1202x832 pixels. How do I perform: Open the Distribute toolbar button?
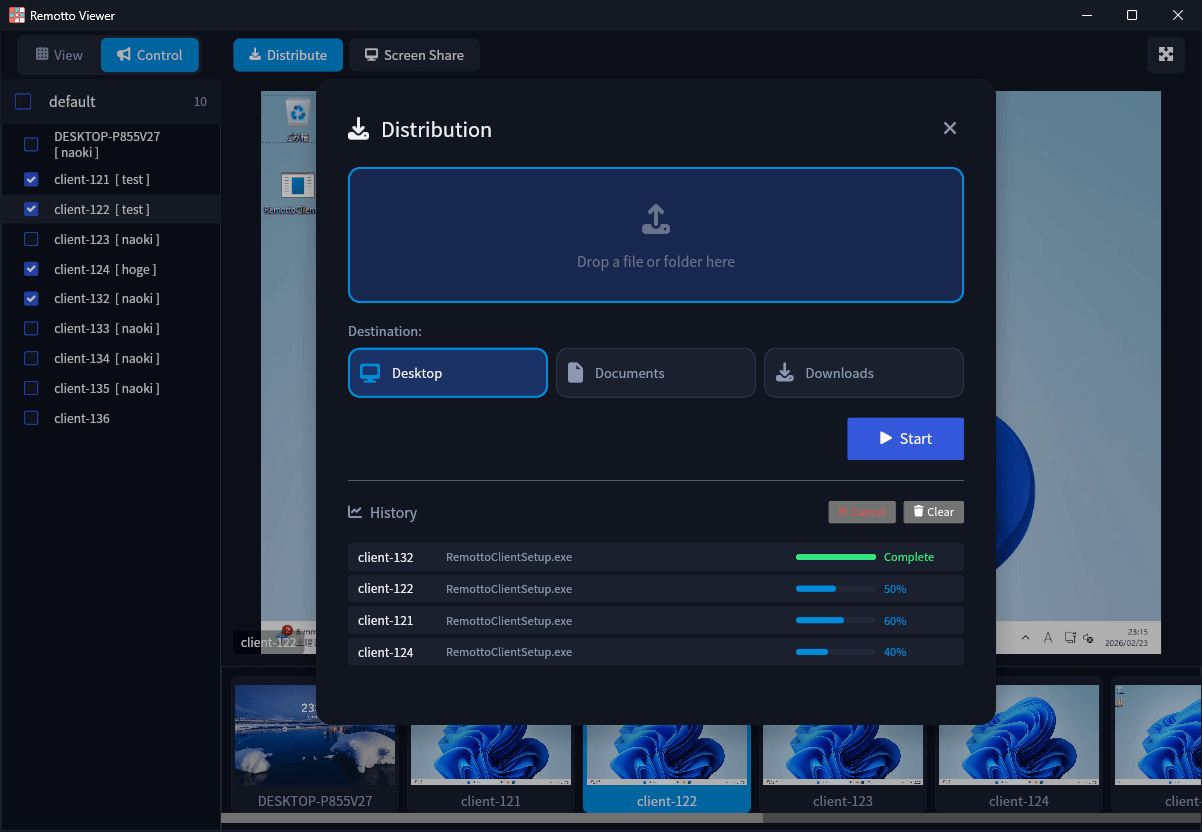tap(288, 55)
